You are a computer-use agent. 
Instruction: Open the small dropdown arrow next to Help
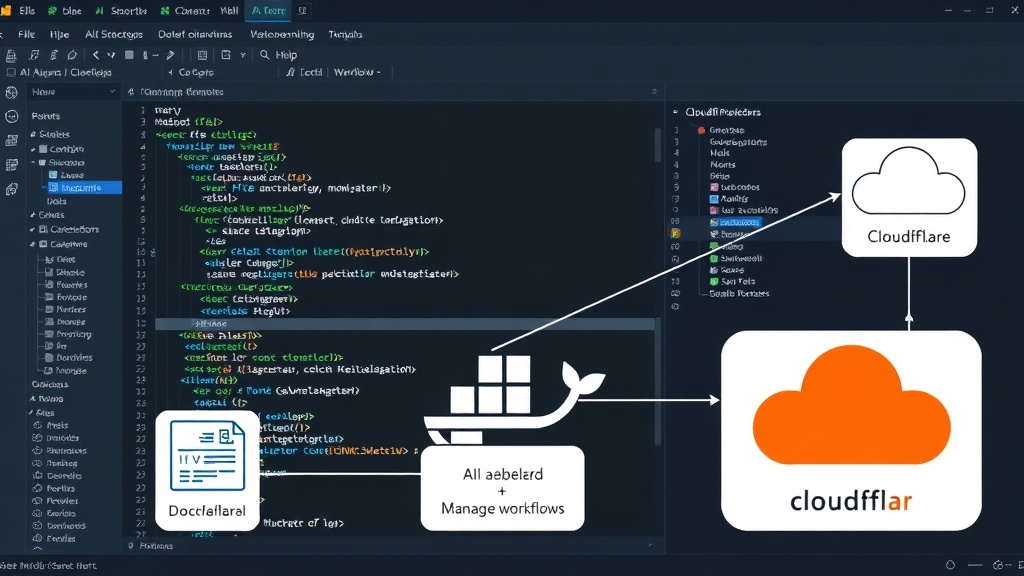[243, 56]
